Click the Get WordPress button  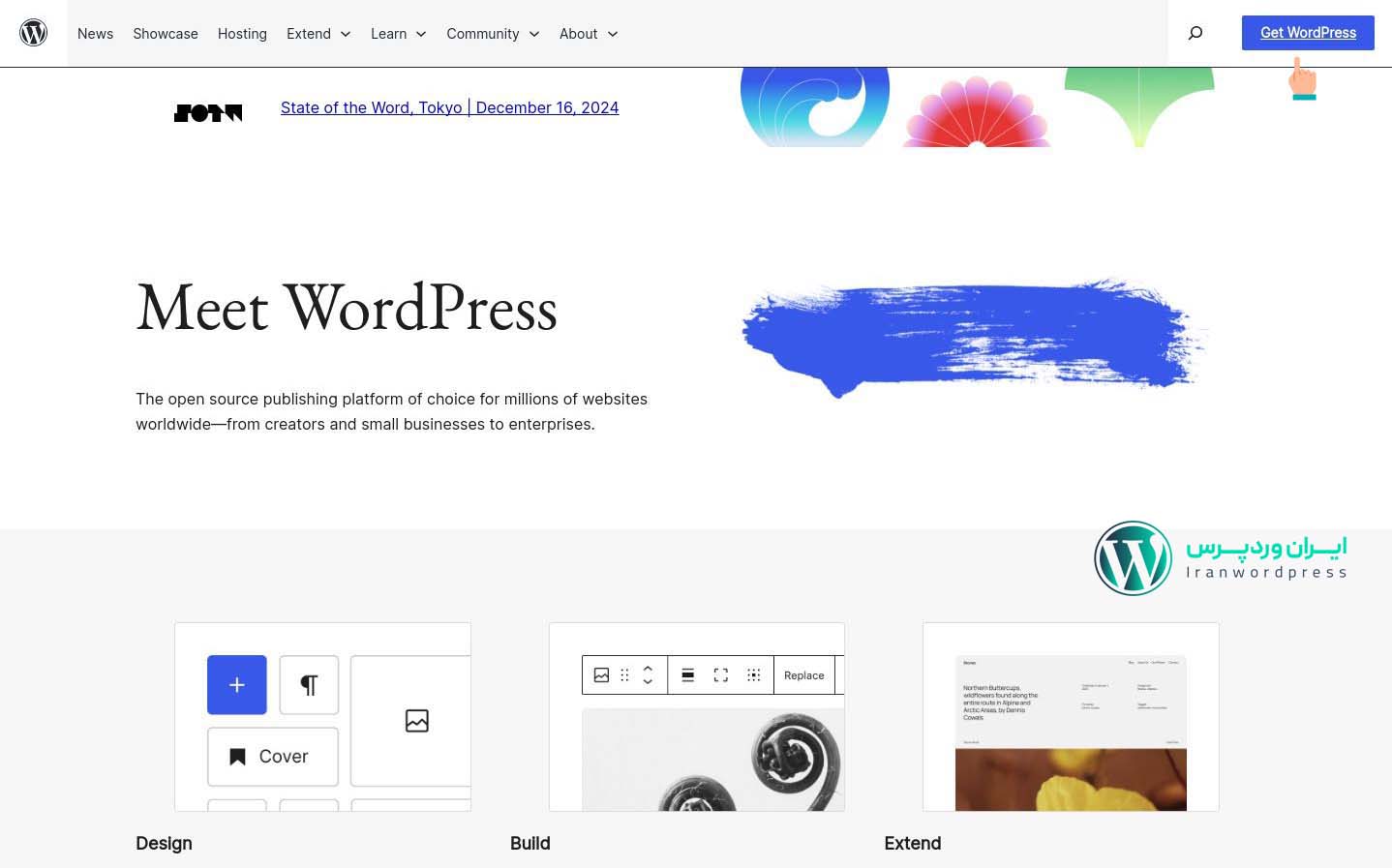click(x=1308, y=33)
